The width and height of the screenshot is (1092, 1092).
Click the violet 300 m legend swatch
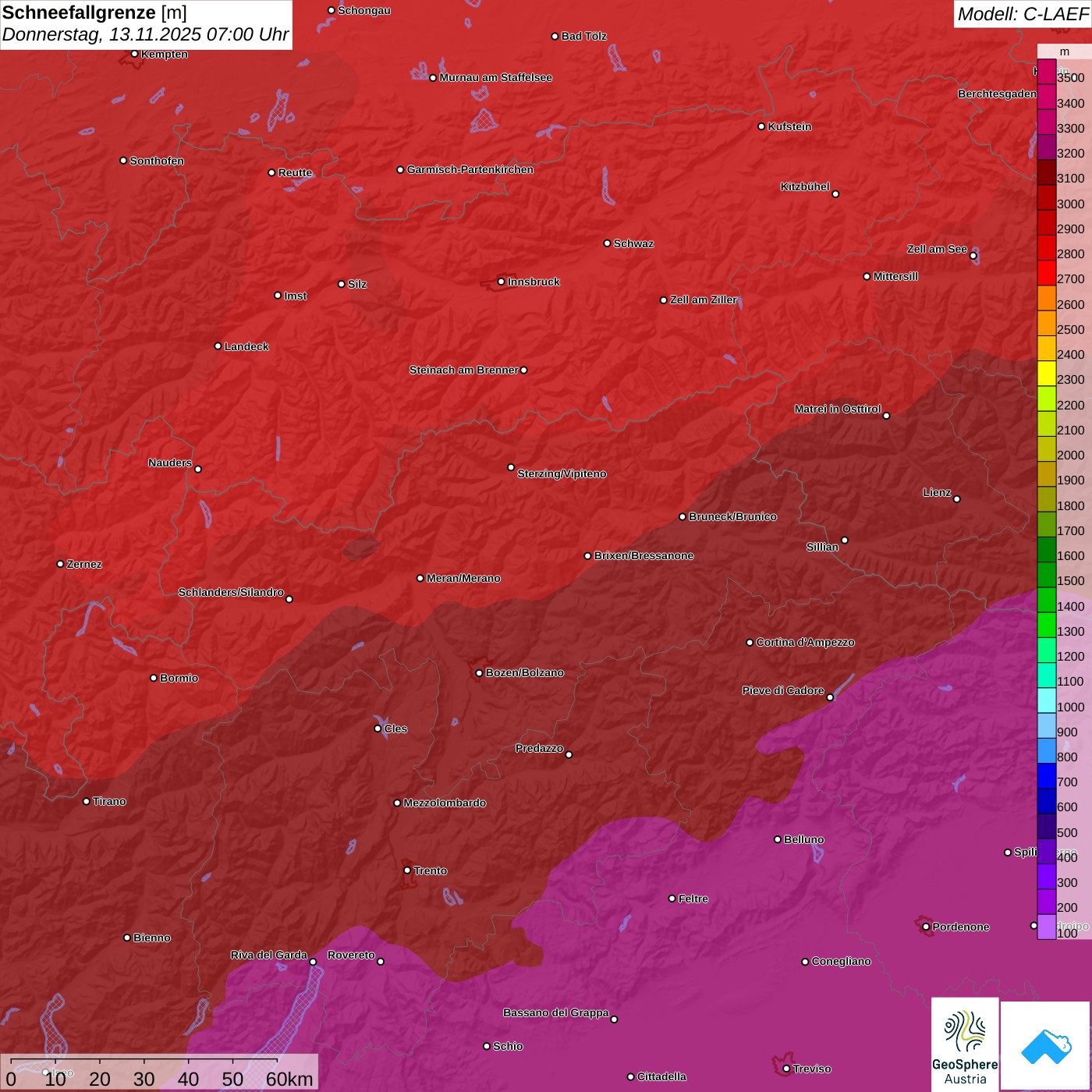tap(1047, 877)
